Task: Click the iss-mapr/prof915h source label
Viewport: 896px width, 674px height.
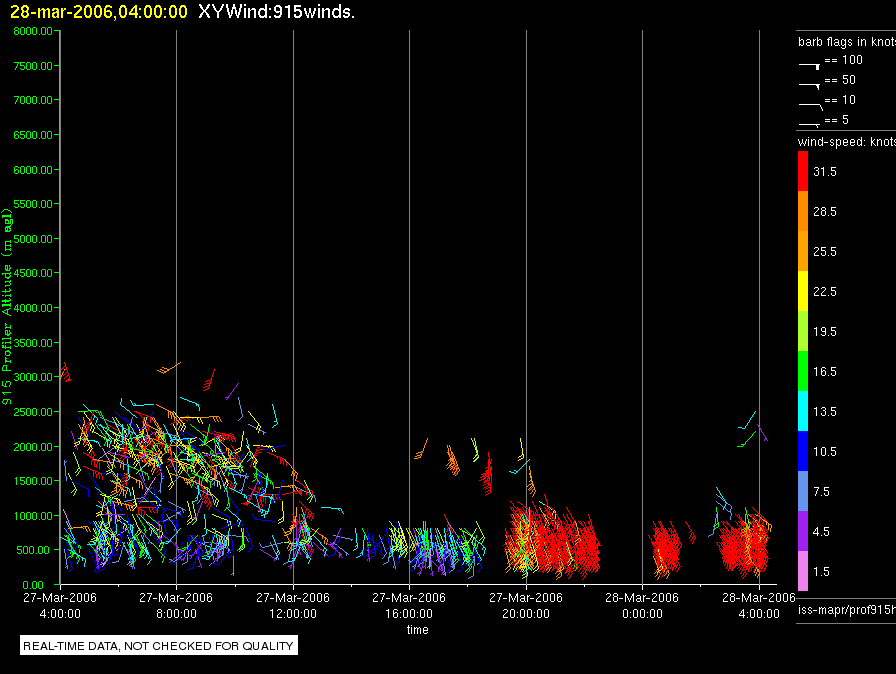Action: click(x=846, y=610)
